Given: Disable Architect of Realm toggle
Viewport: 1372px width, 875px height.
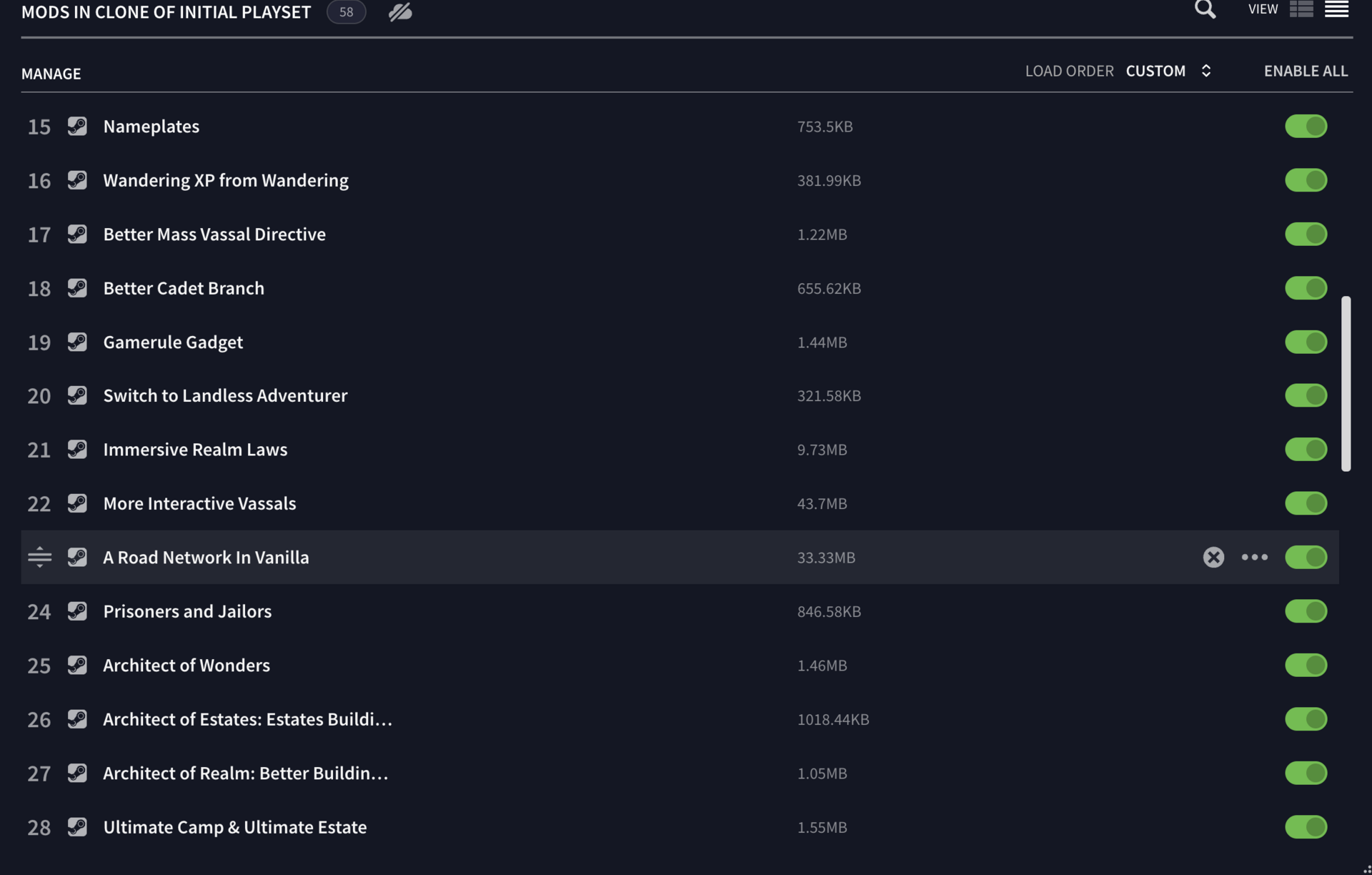Looking at the screenshot, I should coord(1306,773).
